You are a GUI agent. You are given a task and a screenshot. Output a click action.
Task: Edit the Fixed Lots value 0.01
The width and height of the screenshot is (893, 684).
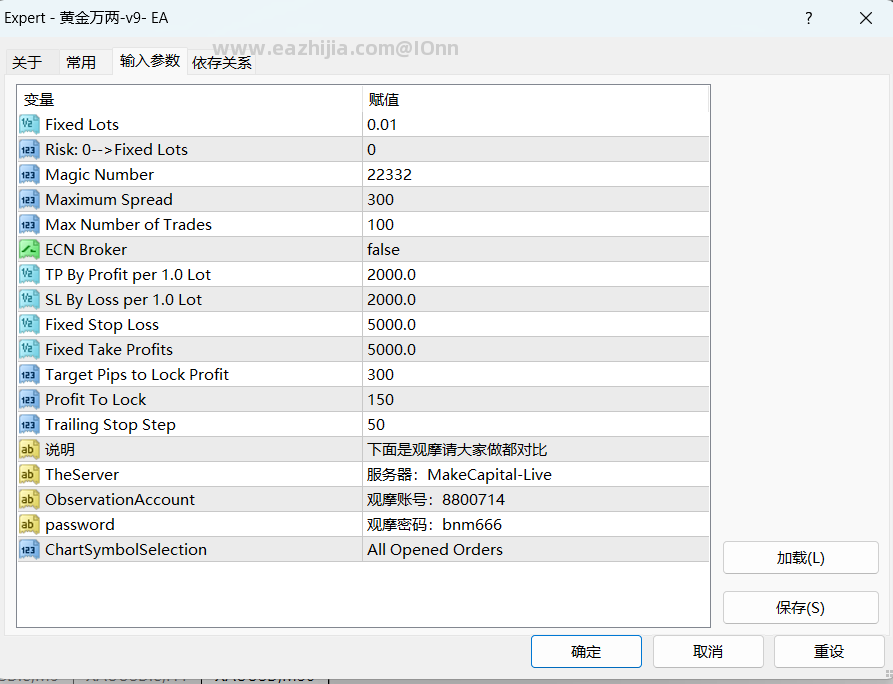click(x=535, y=124)
